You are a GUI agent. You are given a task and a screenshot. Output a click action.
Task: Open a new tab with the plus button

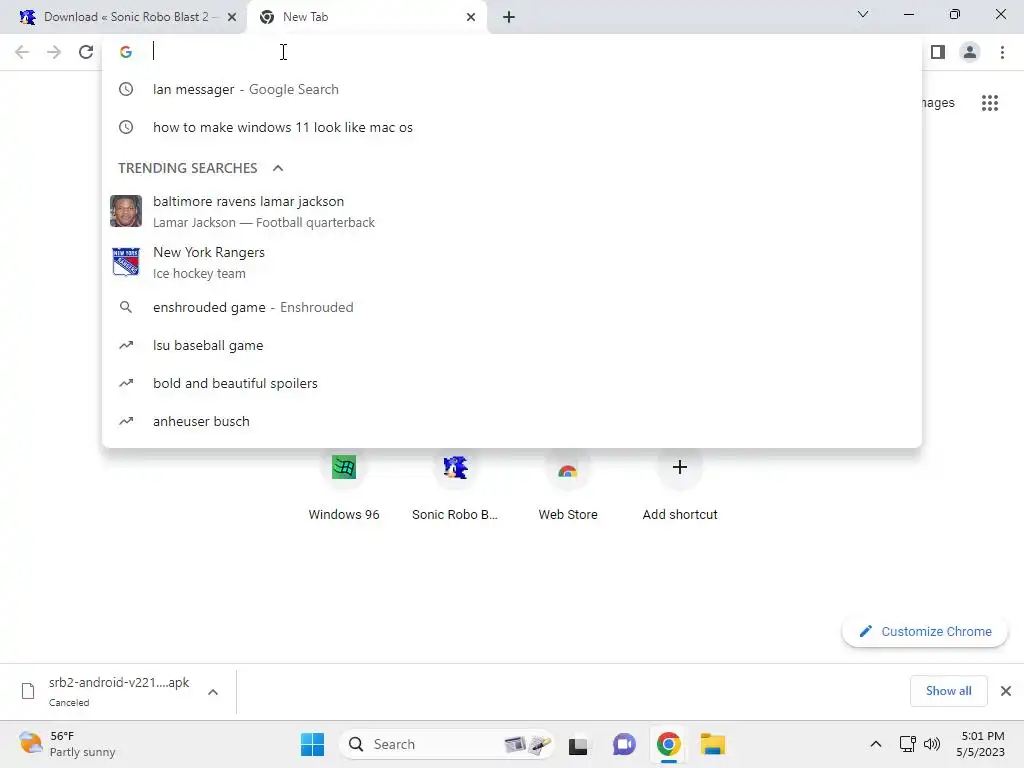pos(509,17)
